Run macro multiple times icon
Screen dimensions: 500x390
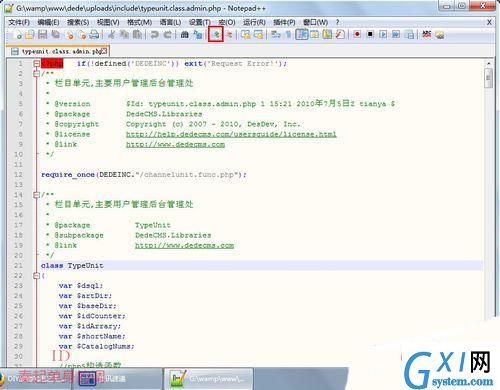396,35
